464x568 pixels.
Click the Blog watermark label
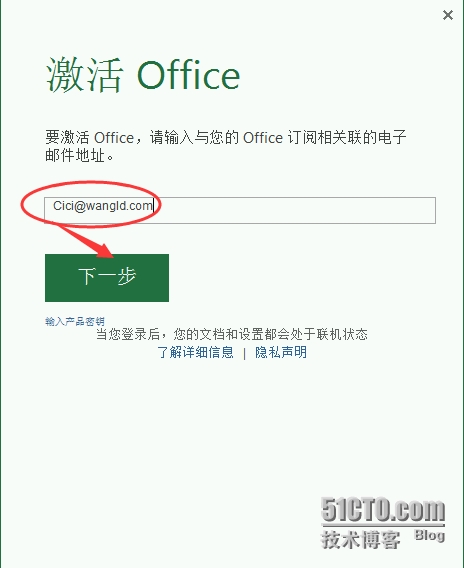click(430, 535)
